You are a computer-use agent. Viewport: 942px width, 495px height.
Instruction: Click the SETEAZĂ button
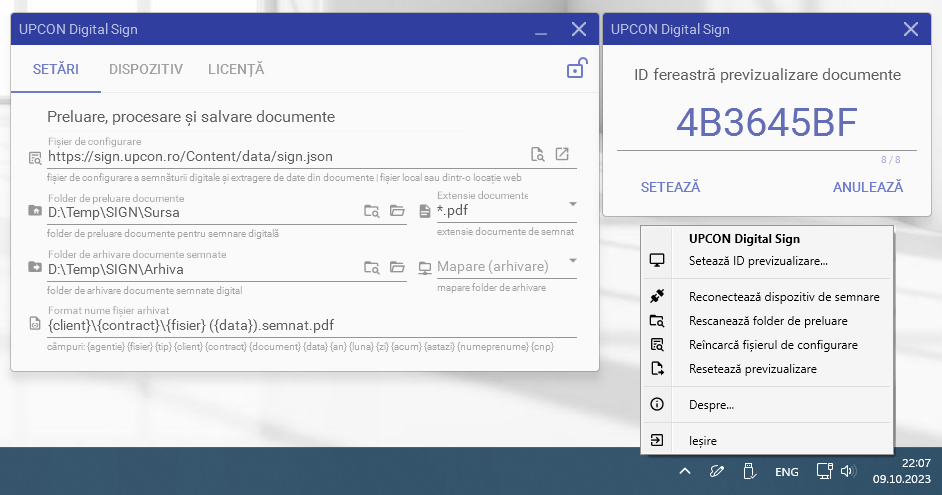click(670, 187)
